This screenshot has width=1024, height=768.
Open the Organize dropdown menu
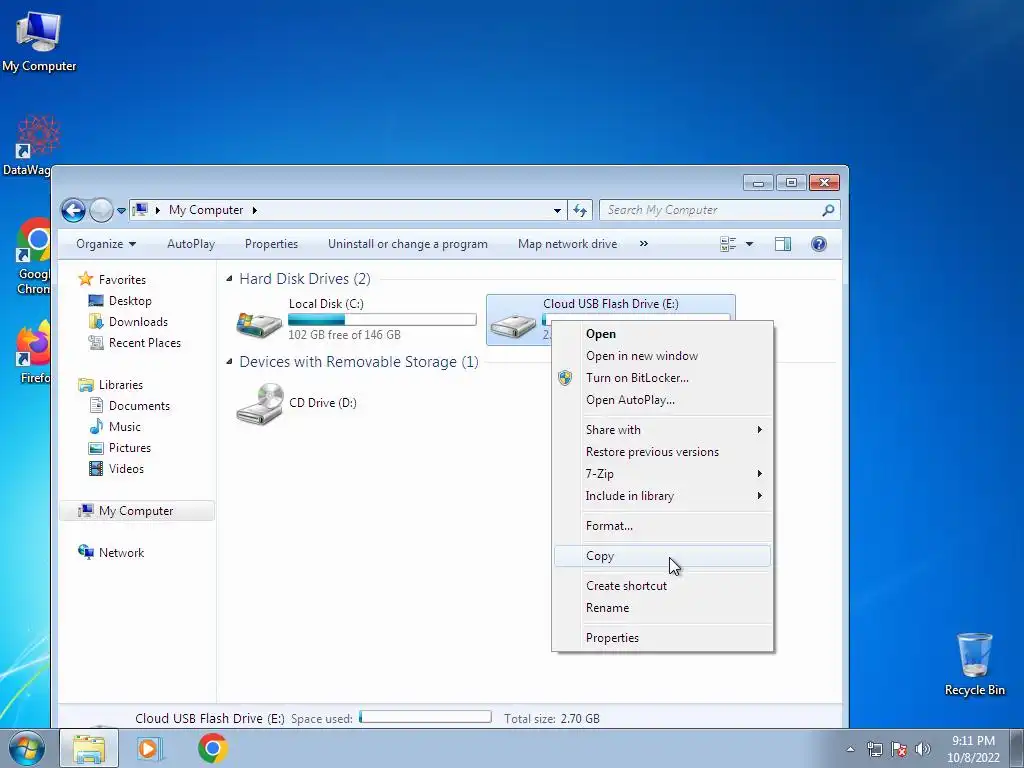click(106, 244)
